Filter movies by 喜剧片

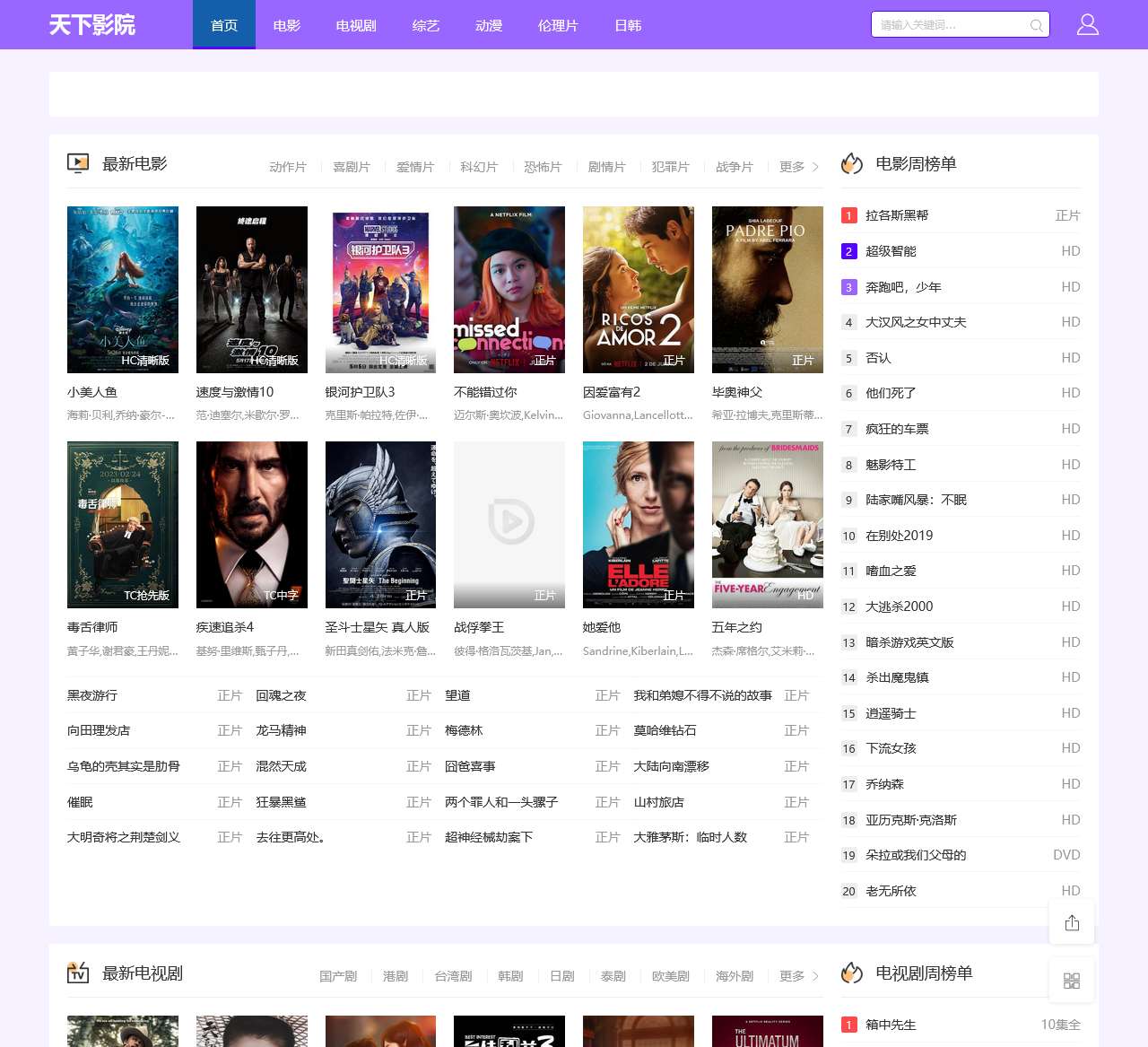352,167
